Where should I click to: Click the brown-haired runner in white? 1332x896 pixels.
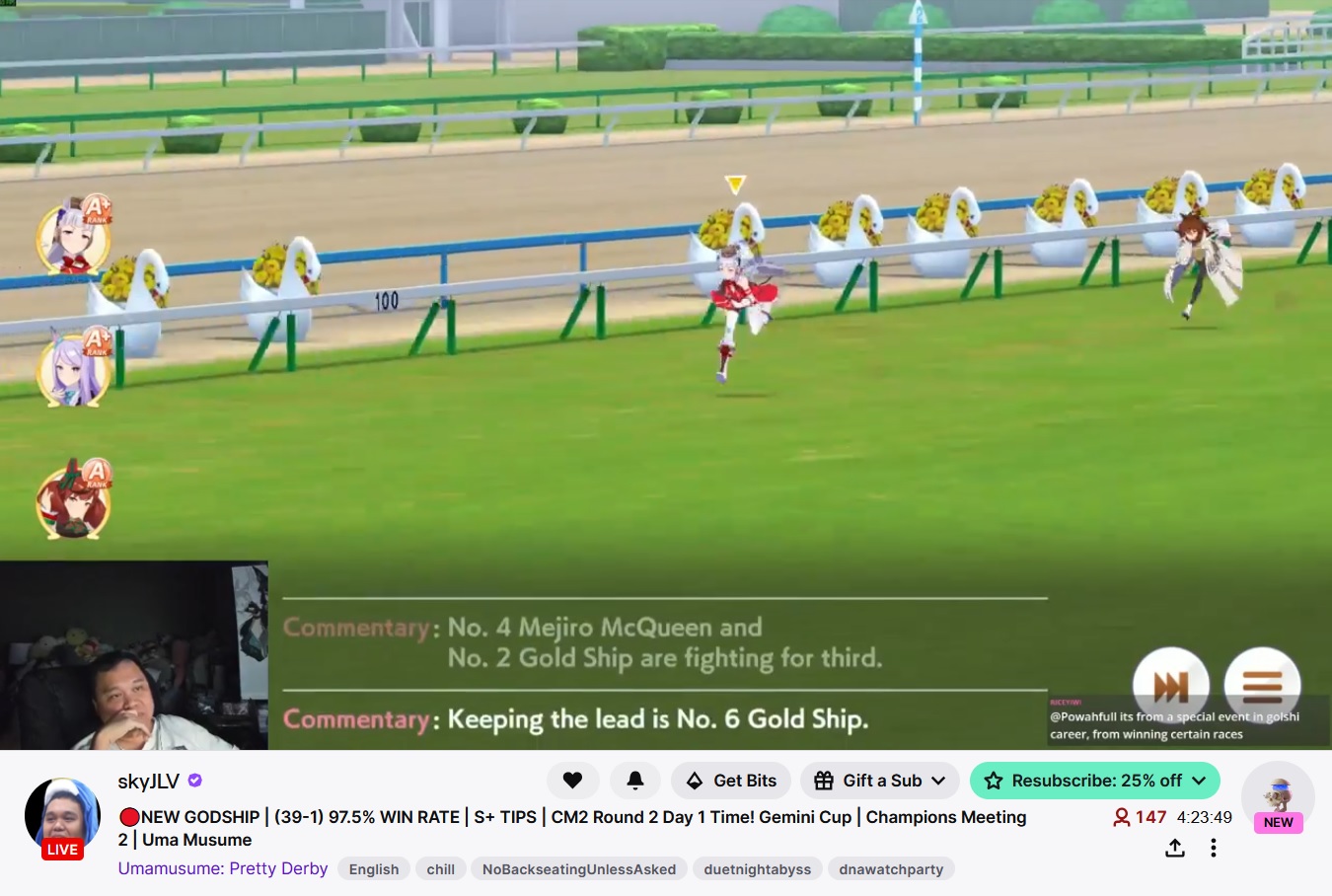(1201, 265)
